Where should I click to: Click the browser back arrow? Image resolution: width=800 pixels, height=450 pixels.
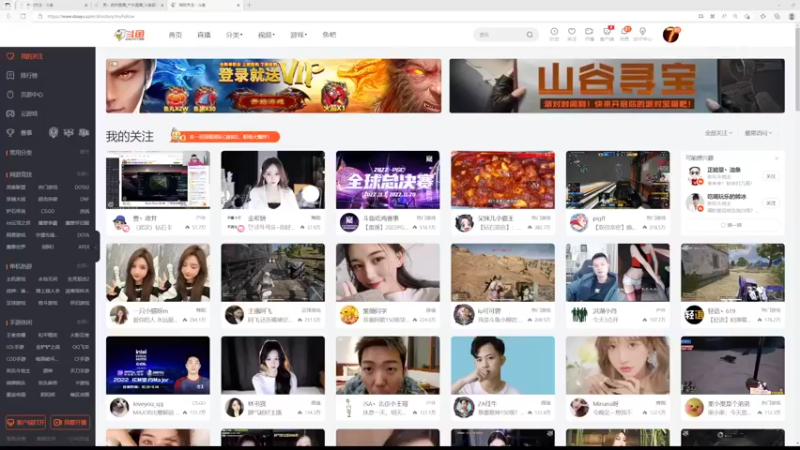pos(9,16)
